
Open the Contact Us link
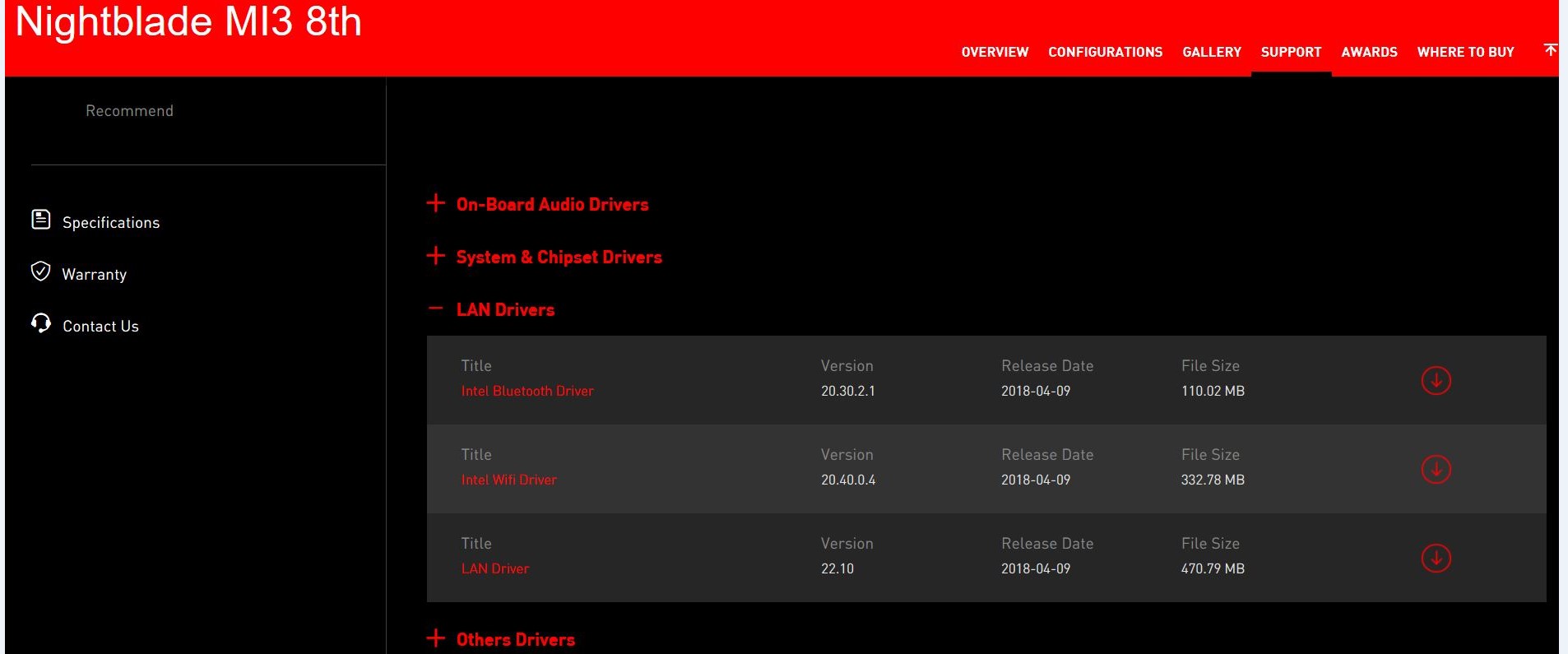pos(100,327)
